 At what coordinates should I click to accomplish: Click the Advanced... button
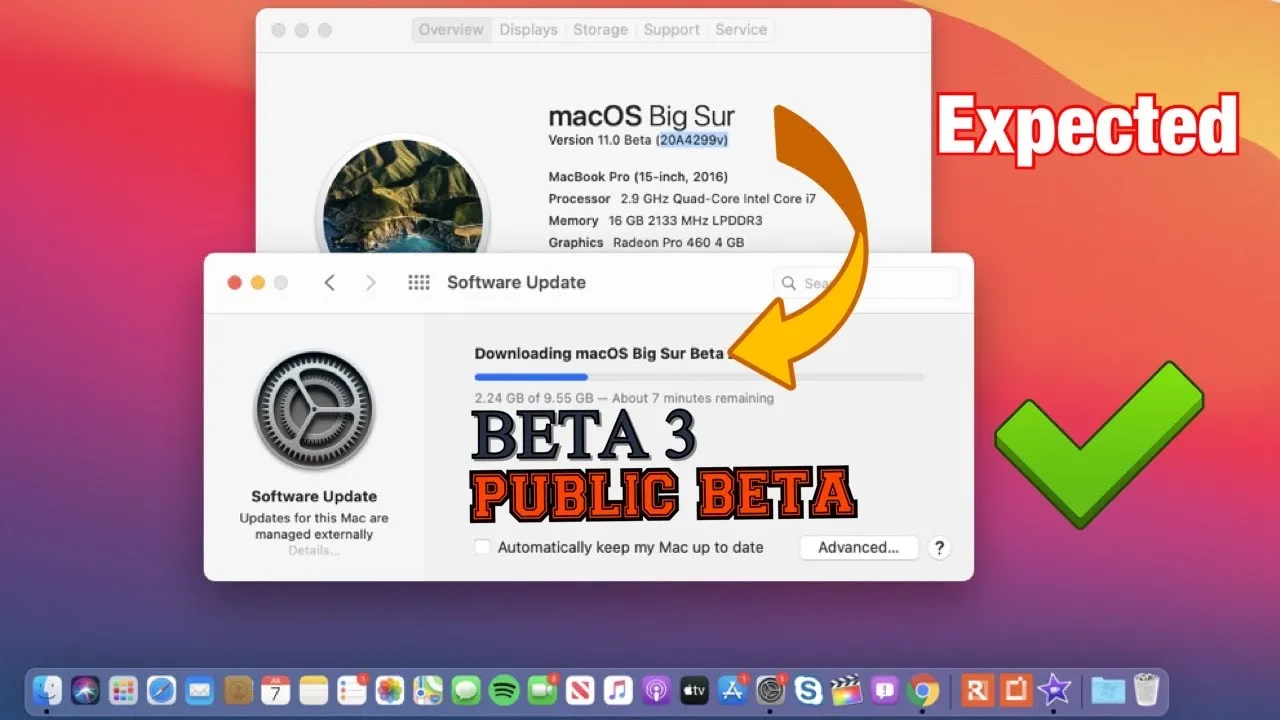tap(859, 547)
